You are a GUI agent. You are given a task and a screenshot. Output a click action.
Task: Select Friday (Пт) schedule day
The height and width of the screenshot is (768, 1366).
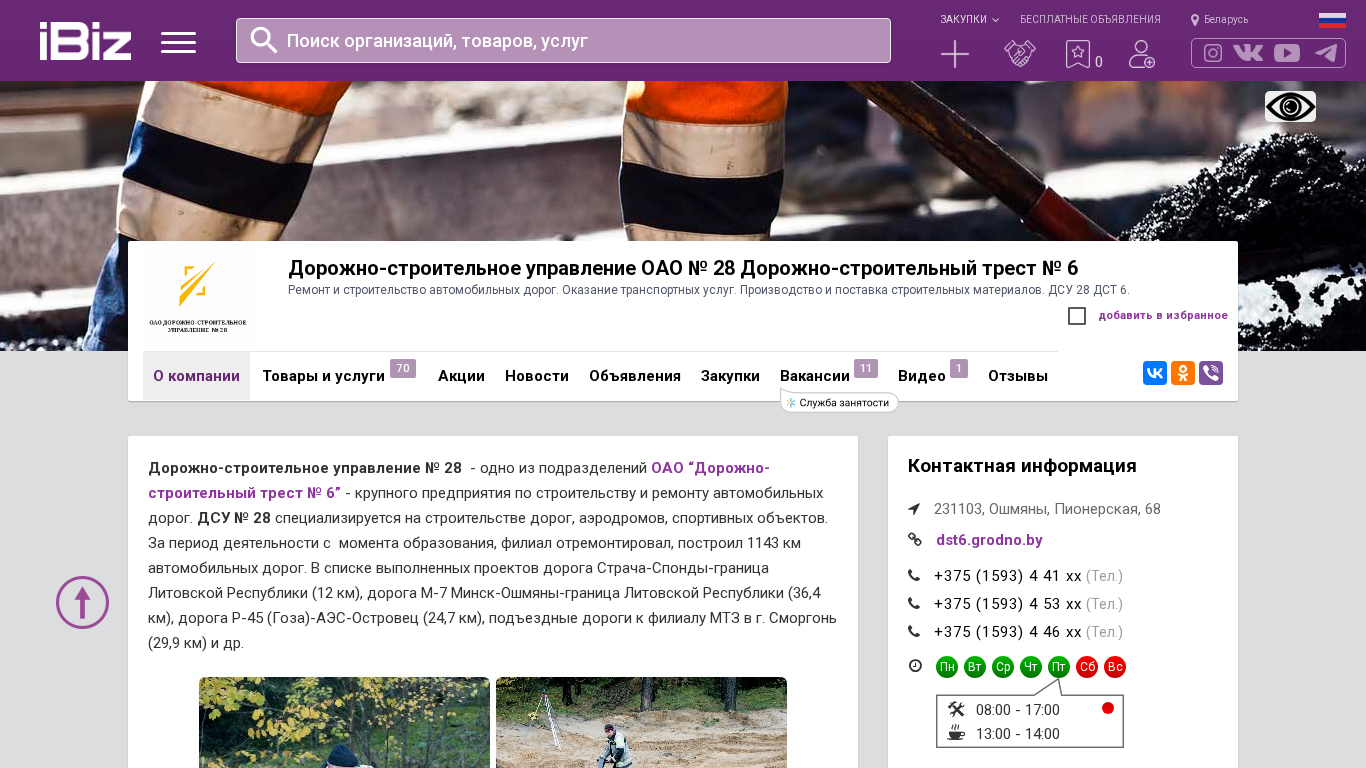click(x=1059, y=667)
